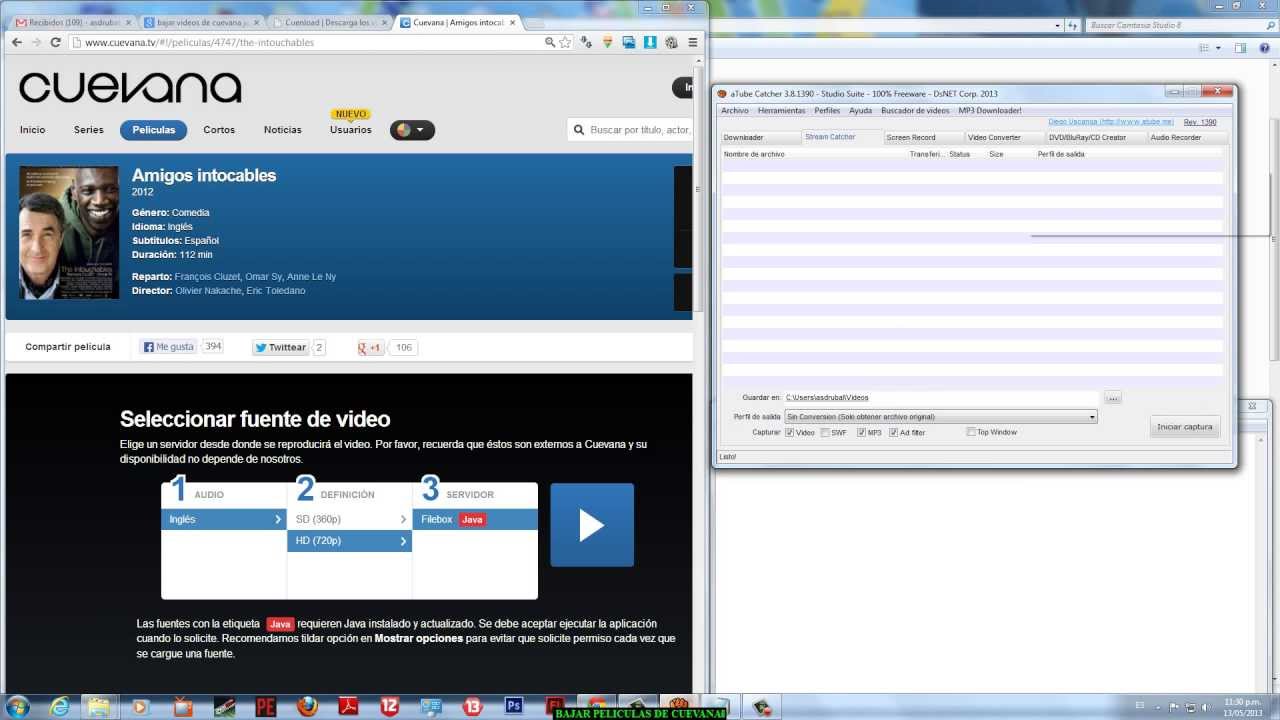Open Usuarios section

pos(351,130)
